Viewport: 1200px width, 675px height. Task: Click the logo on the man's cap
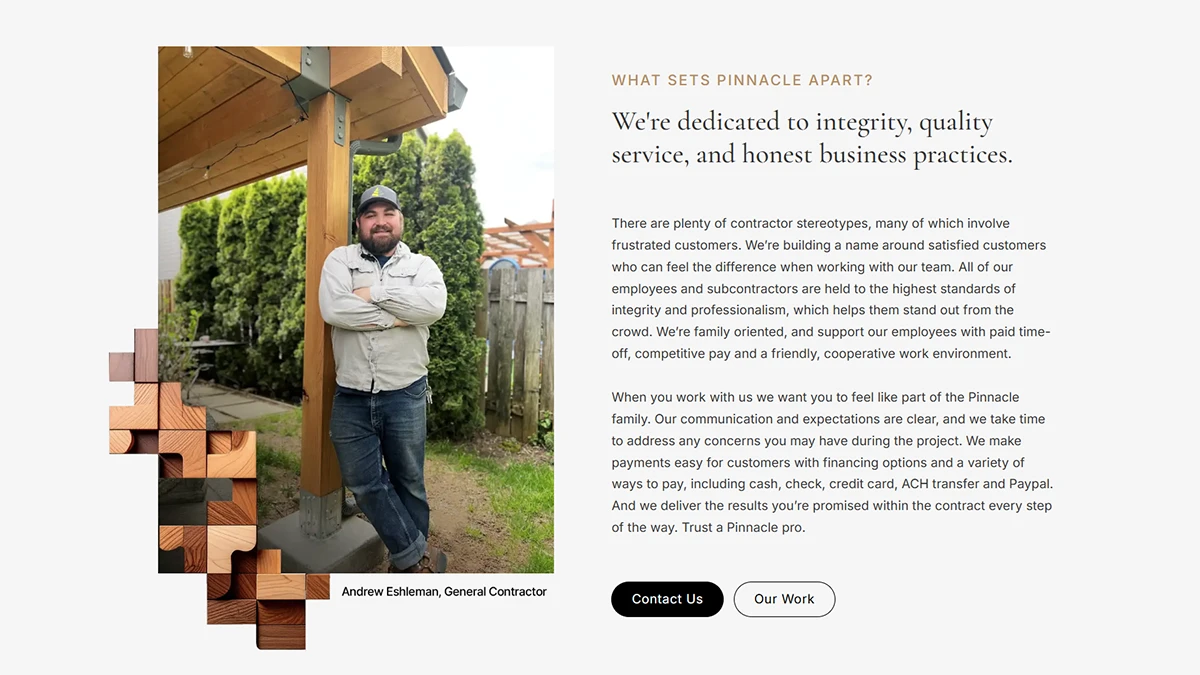click(378, 194)
